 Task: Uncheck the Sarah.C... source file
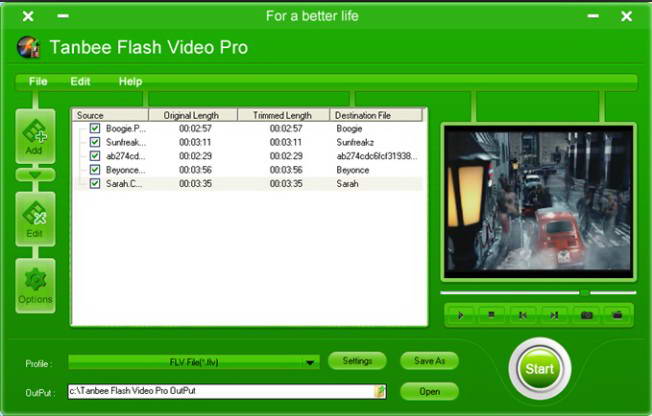pos(95,183)
